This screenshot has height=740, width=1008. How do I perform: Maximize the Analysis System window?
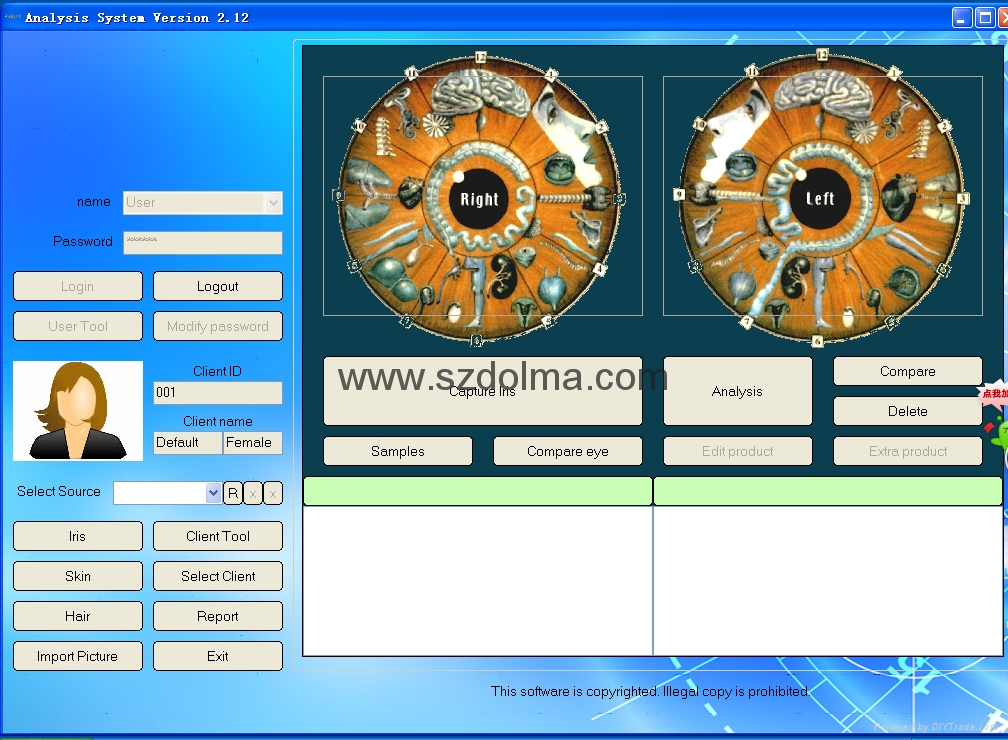pos(985,17)
